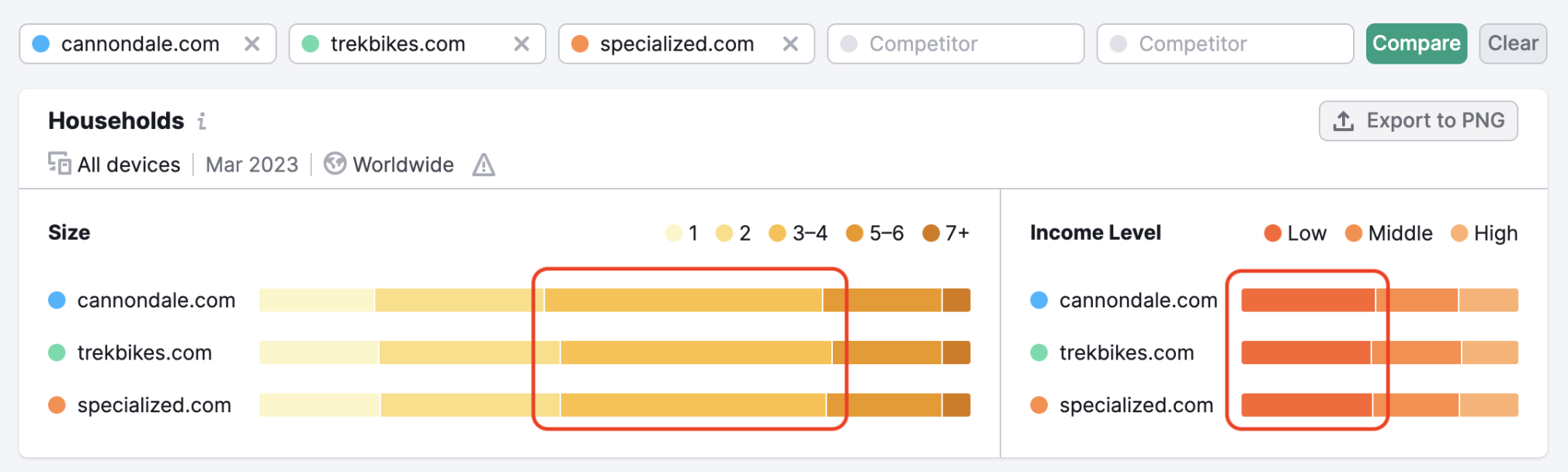Click the export upload arrow icon
1568x472 pixels.
click(1343, 121)
